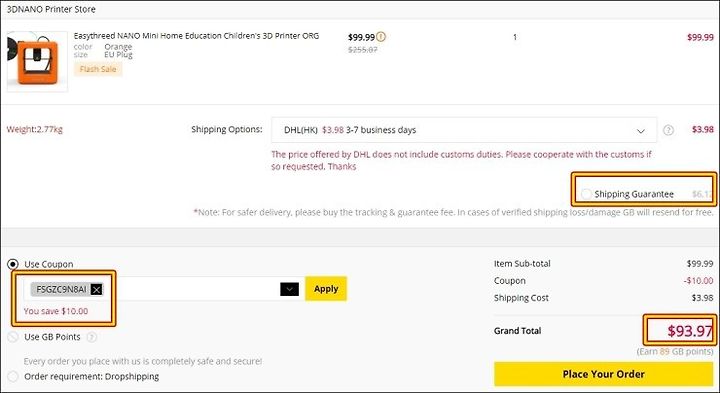The width and height of the screenshot is (720, 393).
Task: Enable the Shipping Guarantee option
Action: coord(586,194)
